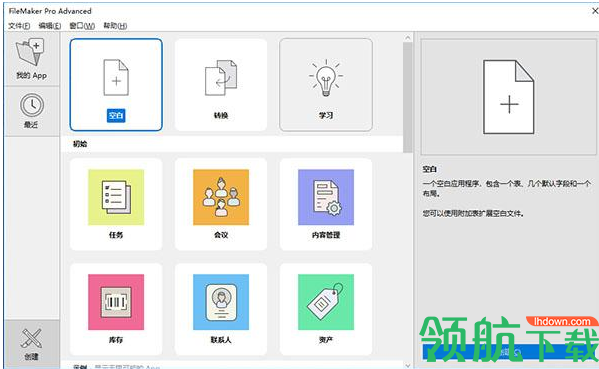
Task: Choose the 联系人 contacts starter app
Action: click(221, 309)
